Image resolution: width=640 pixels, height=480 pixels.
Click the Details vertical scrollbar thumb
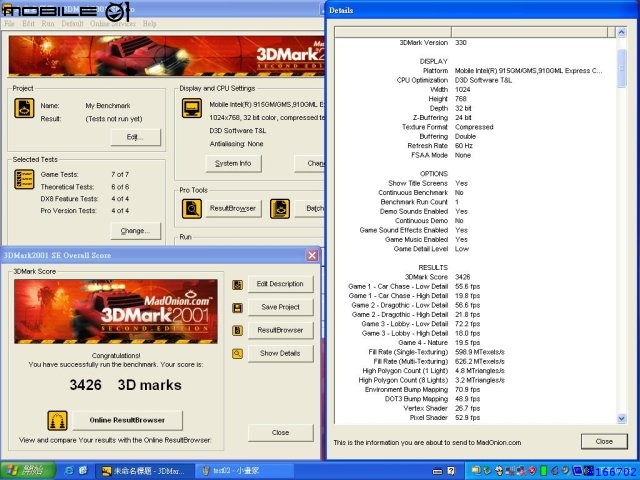[x=622, y=68]
